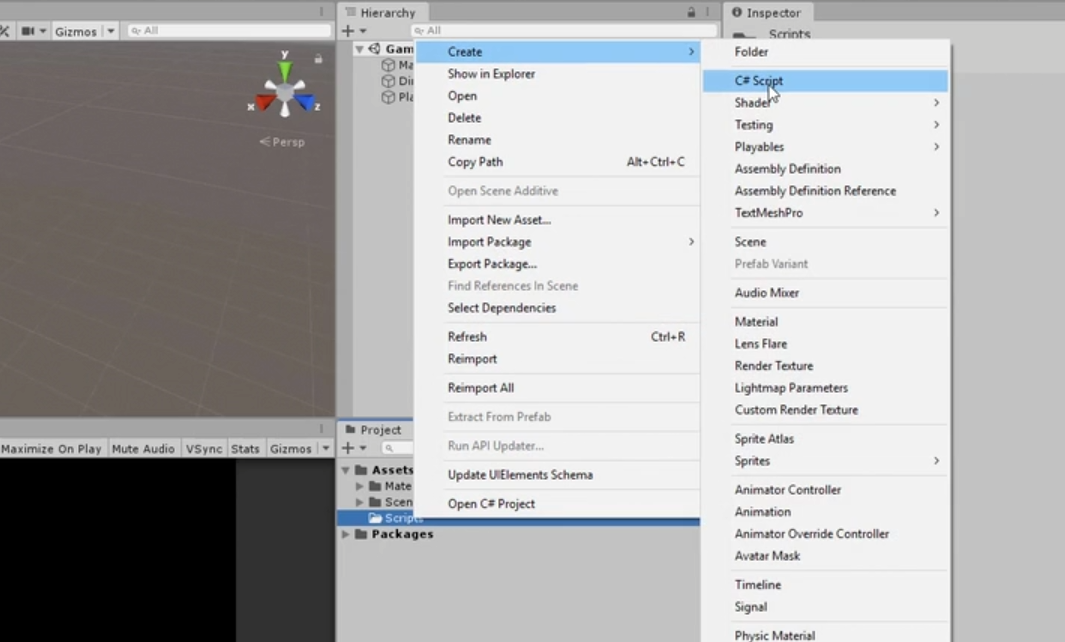The width and height of the screenshot is (1065, 642).
Task: Click the + icon in the Project panel
Action: [347, 447]
